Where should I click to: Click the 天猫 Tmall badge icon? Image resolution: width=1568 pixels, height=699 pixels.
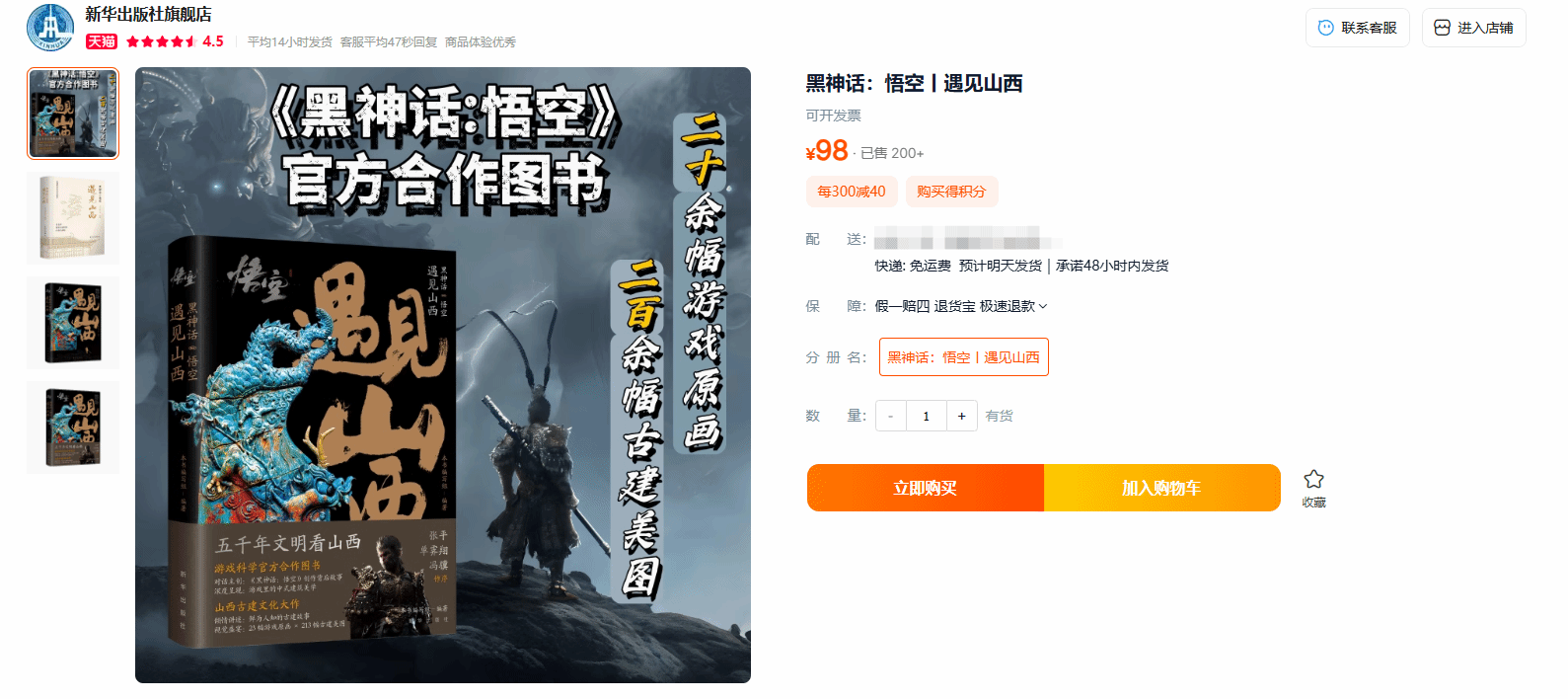click(102, 41)
